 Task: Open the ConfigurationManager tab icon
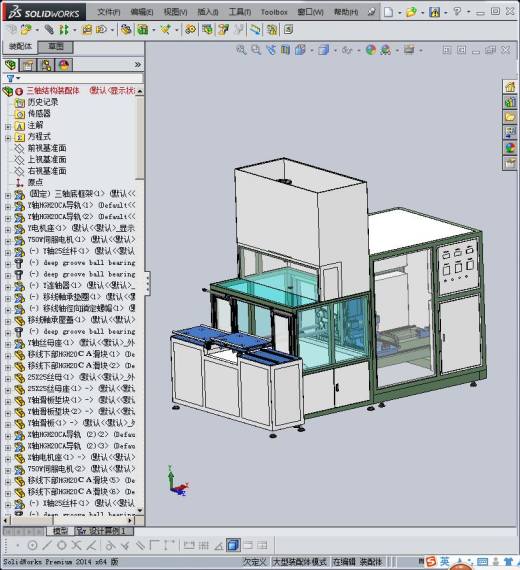[x=46, y=65]
